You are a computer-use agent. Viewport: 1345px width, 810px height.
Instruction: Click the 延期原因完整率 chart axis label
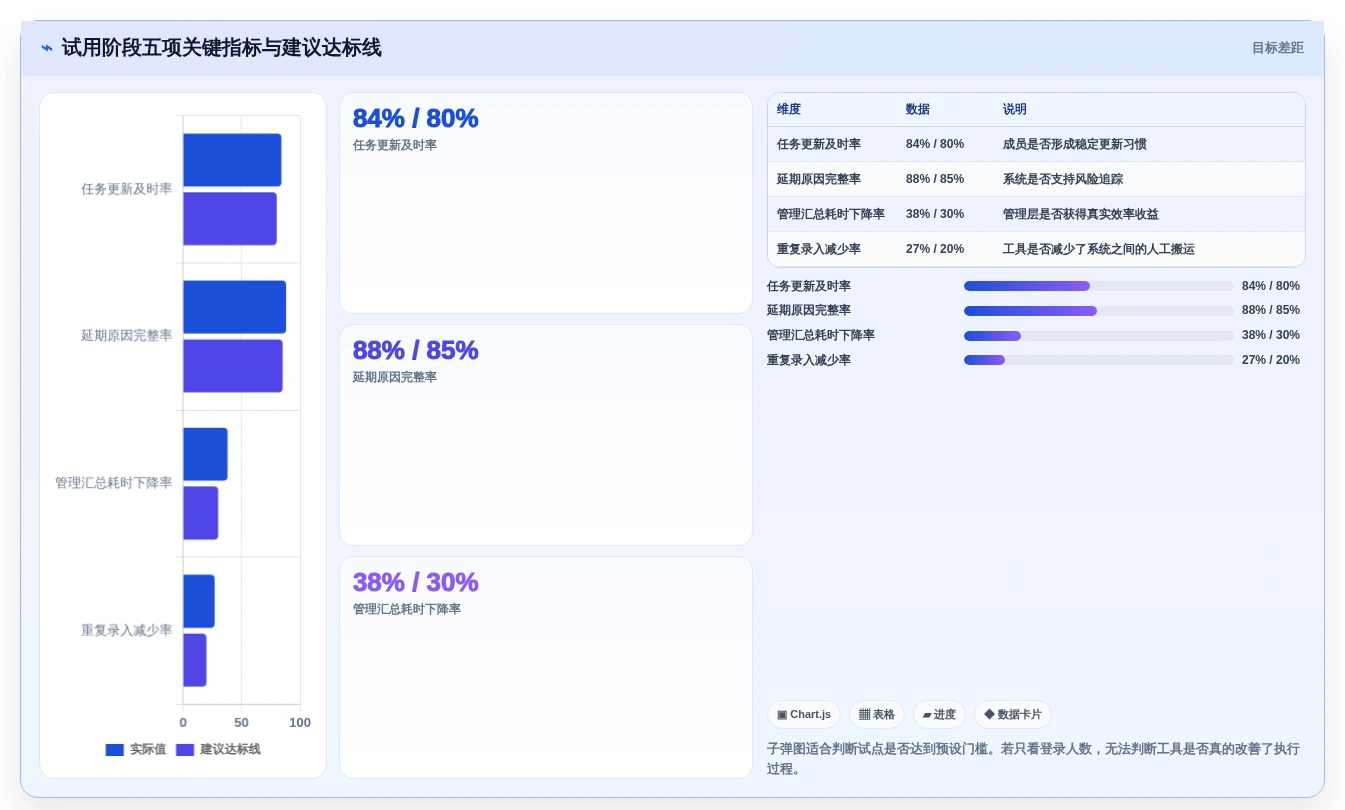[126, 336]
